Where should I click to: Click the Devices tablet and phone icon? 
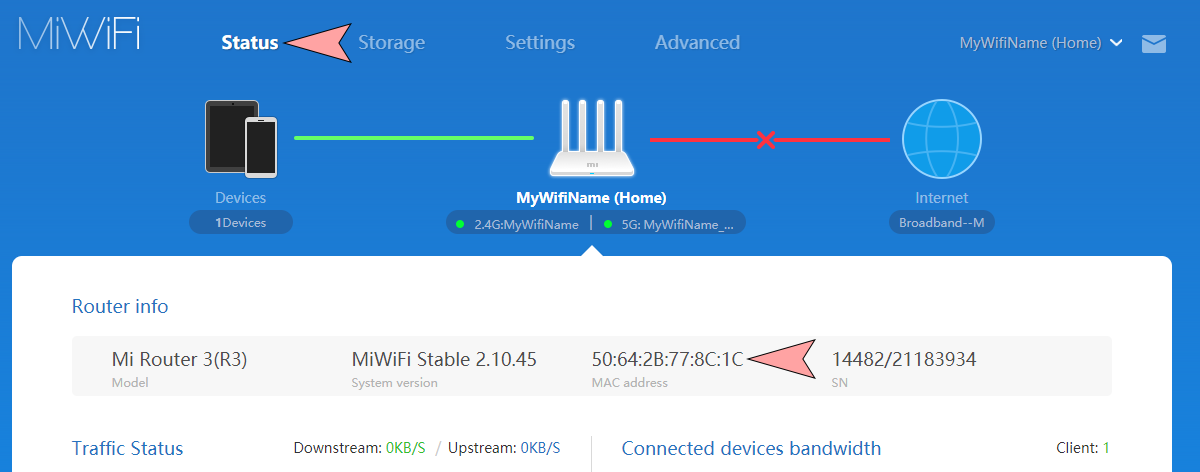[240, 138]
